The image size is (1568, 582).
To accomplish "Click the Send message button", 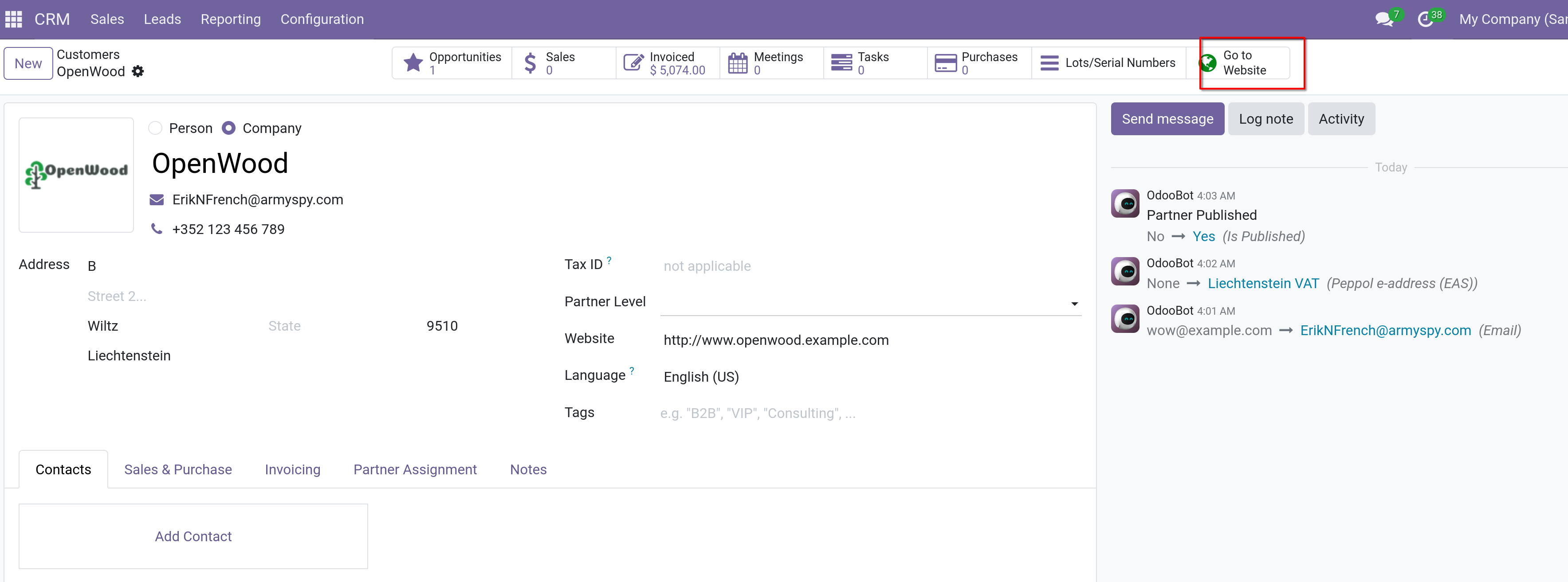I will (1167, 119).
